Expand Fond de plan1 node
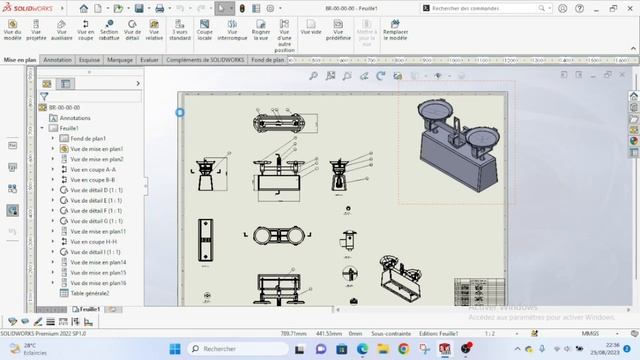 tap(53, 138)
